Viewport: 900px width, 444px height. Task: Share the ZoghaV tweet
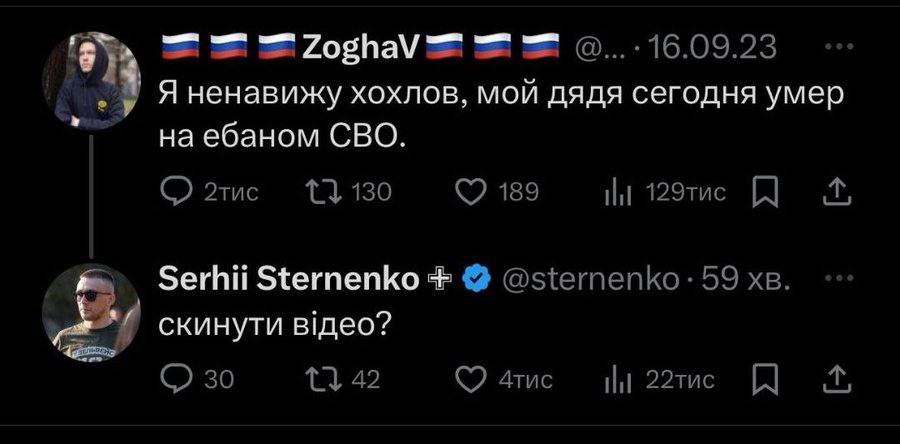[837, 192]
